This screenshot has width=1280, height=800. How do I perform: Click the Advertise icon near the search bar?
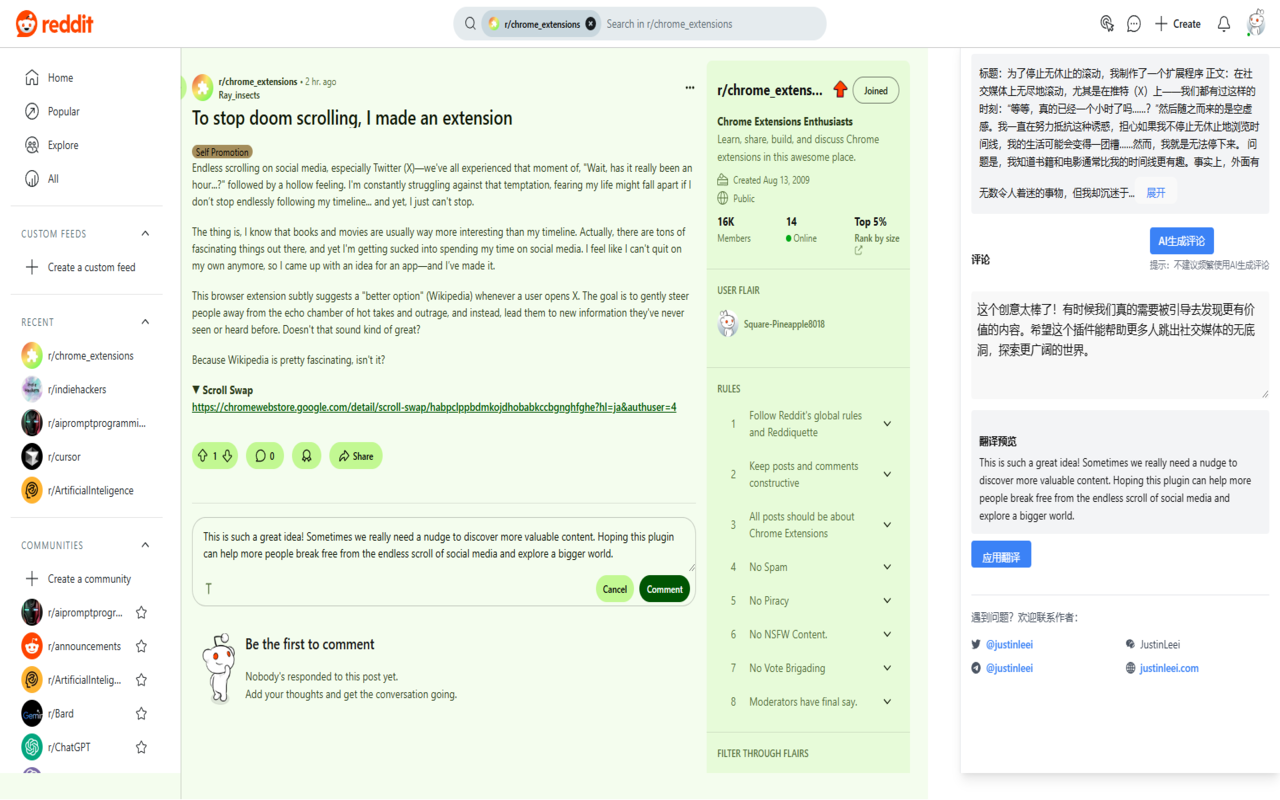coord(1106,22)
